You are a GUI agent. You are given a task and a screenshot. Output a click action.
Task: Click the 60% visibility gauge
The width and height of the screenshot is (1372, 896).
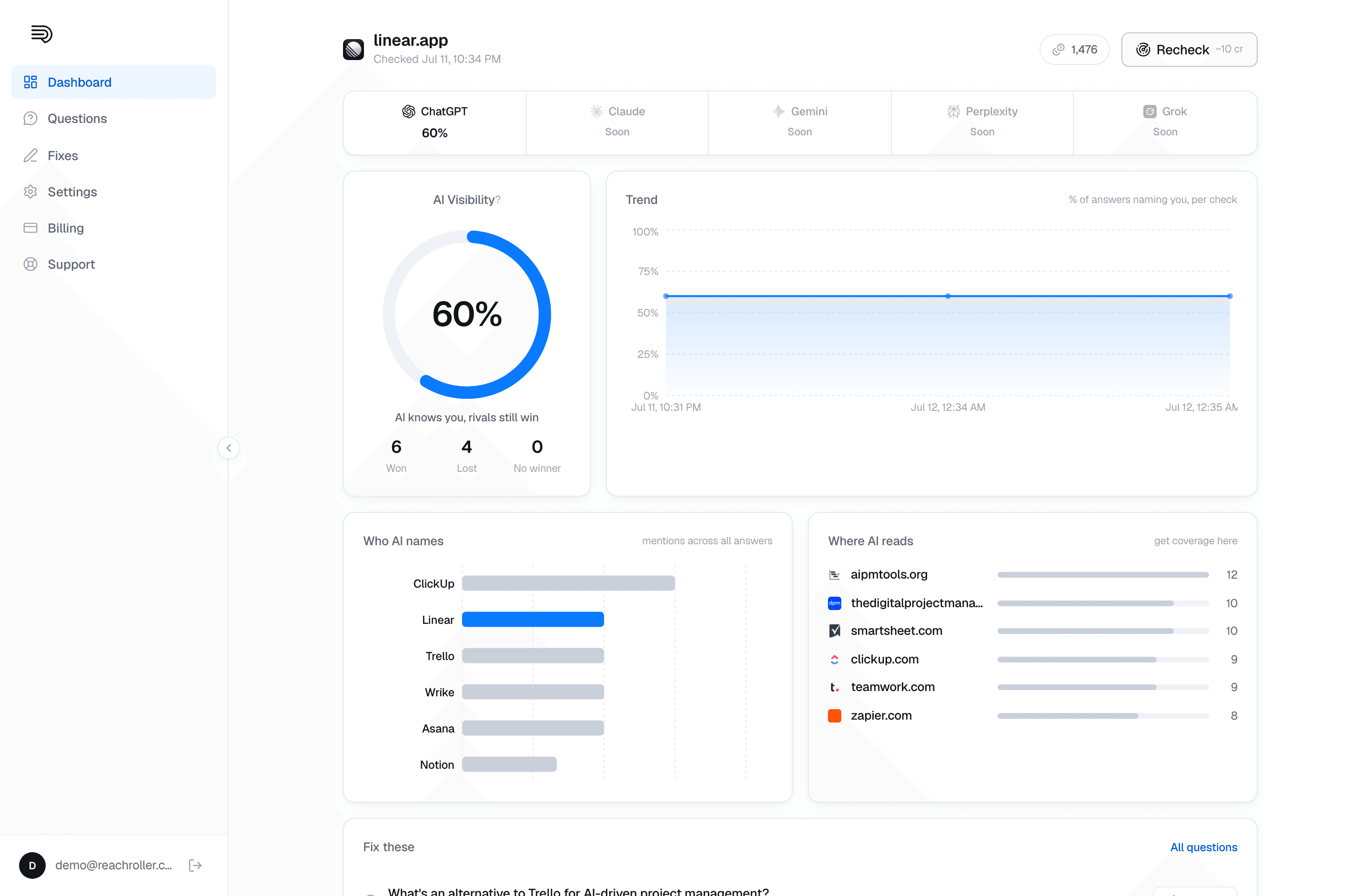[x=467, y=314]
